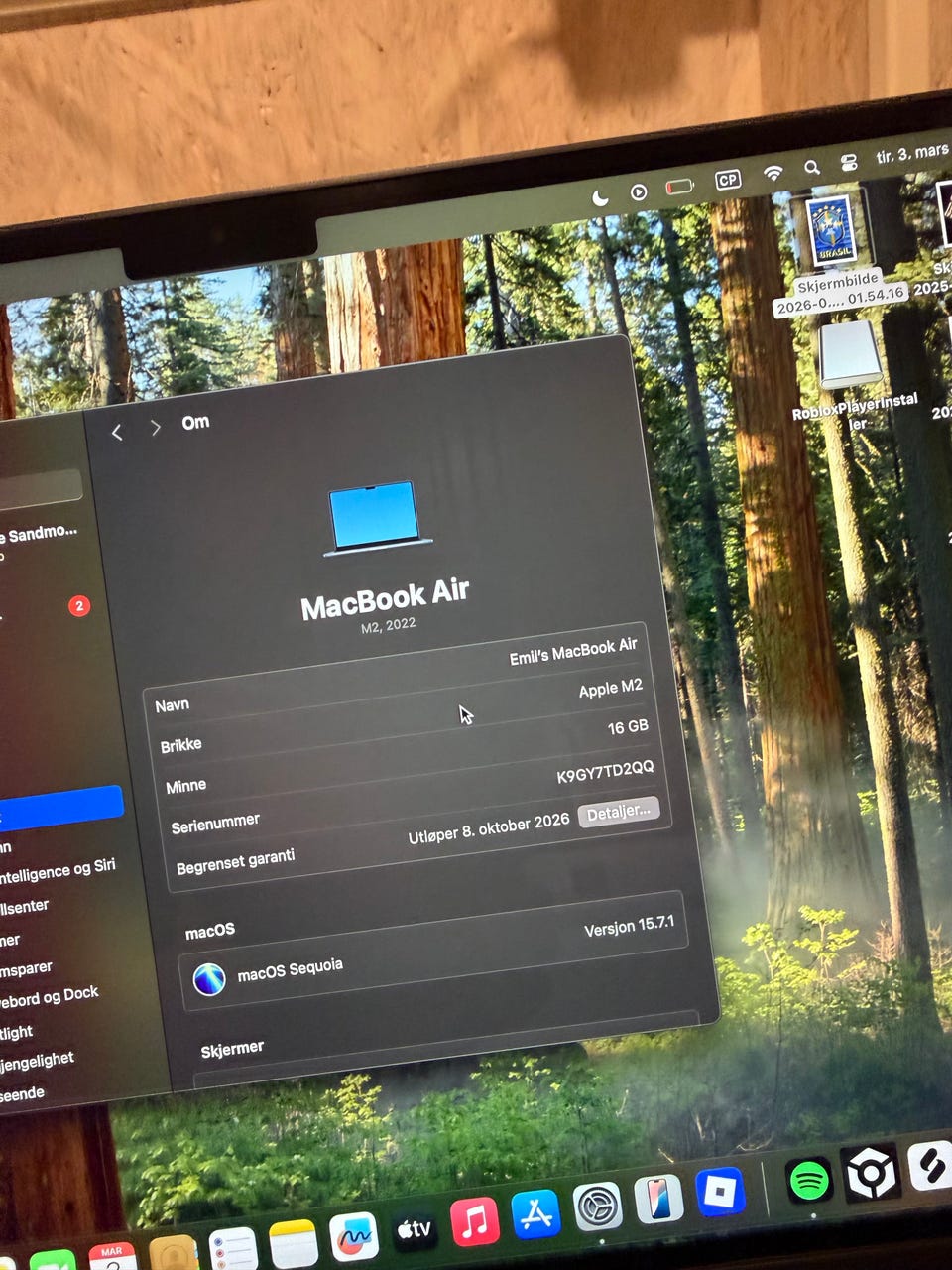Click the 'Brikke' row label
The image size is (952, 1270).
pyautogui.click(x=180, y=745)
